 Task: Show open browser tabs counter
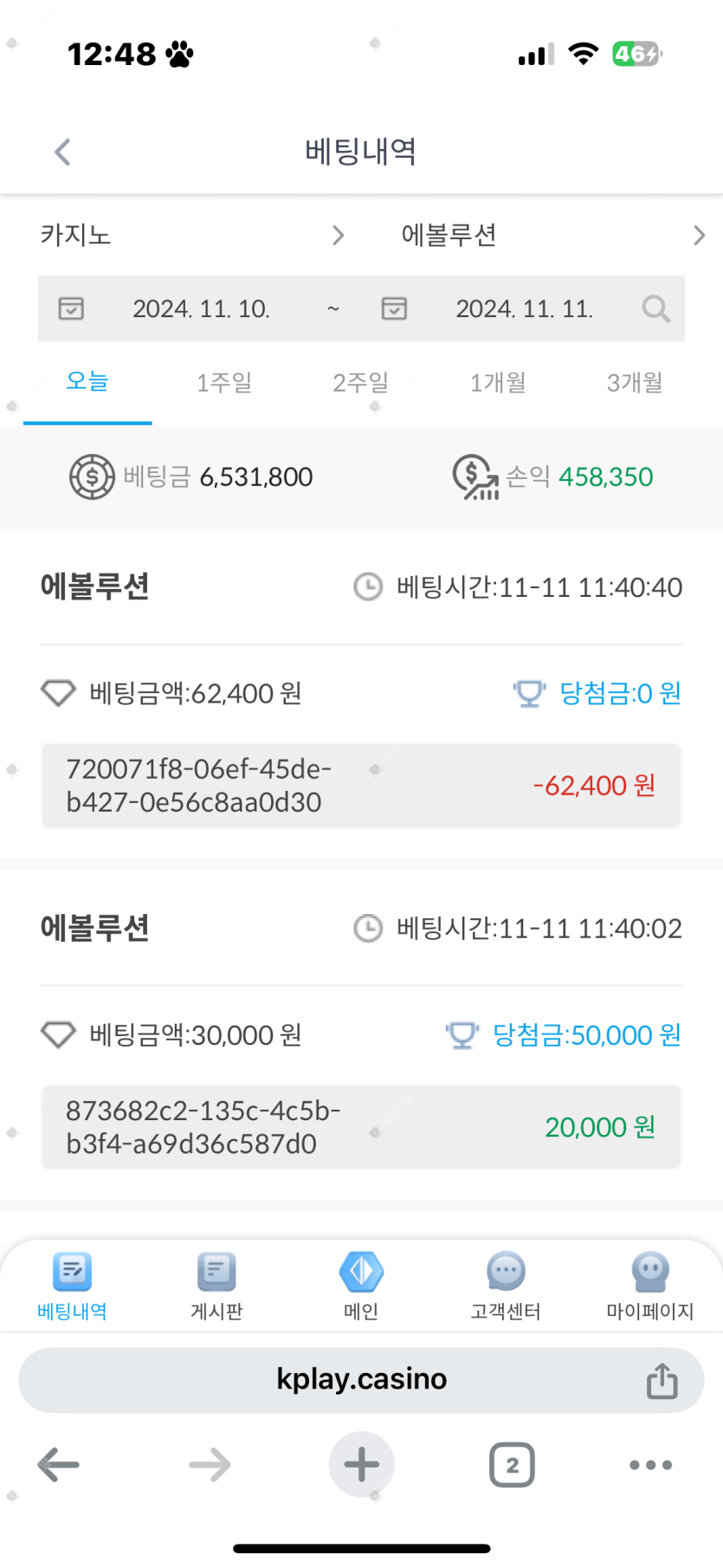point(512,1465)
